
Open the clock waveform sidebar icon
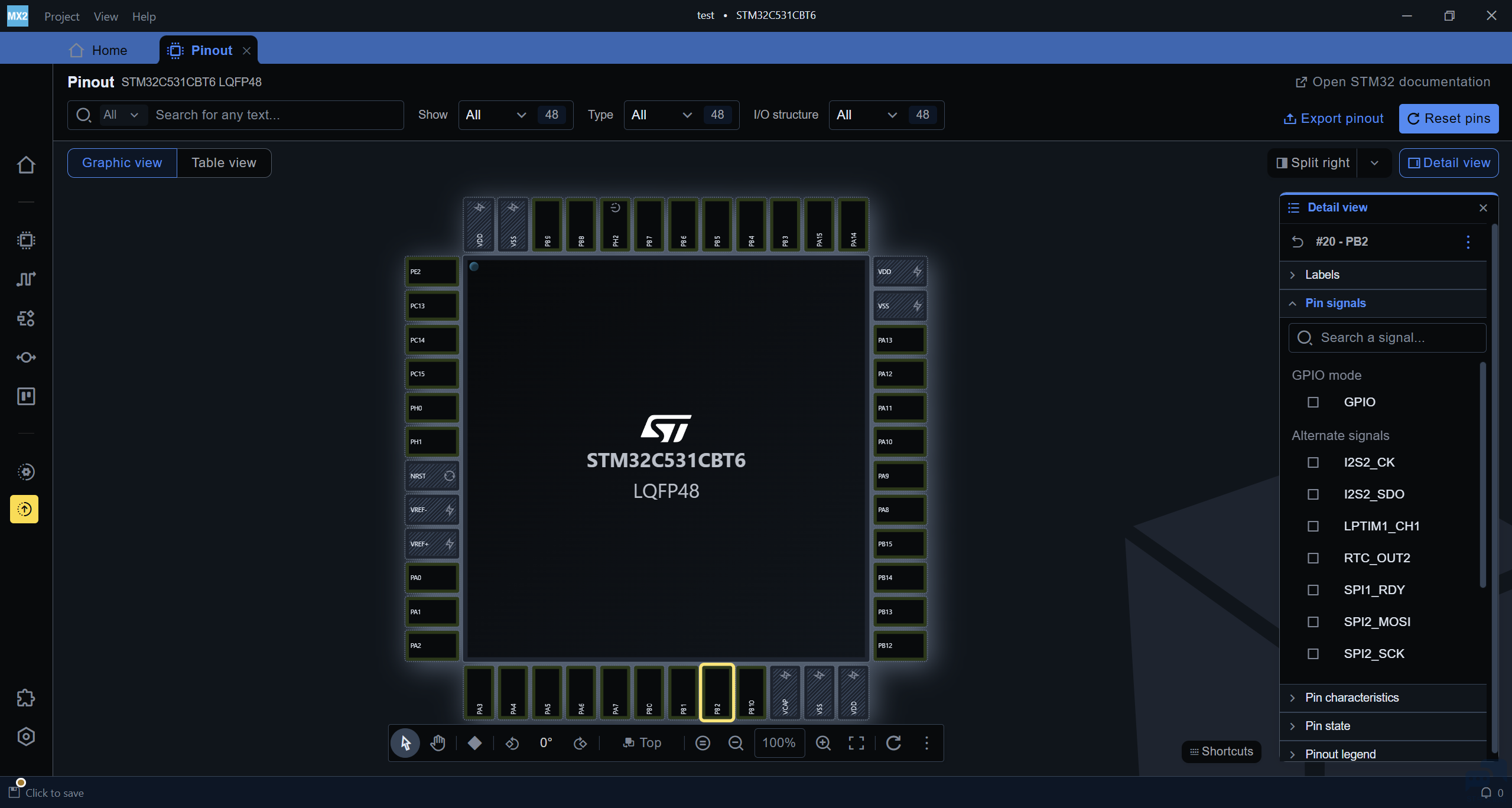(x=26, y=279)
